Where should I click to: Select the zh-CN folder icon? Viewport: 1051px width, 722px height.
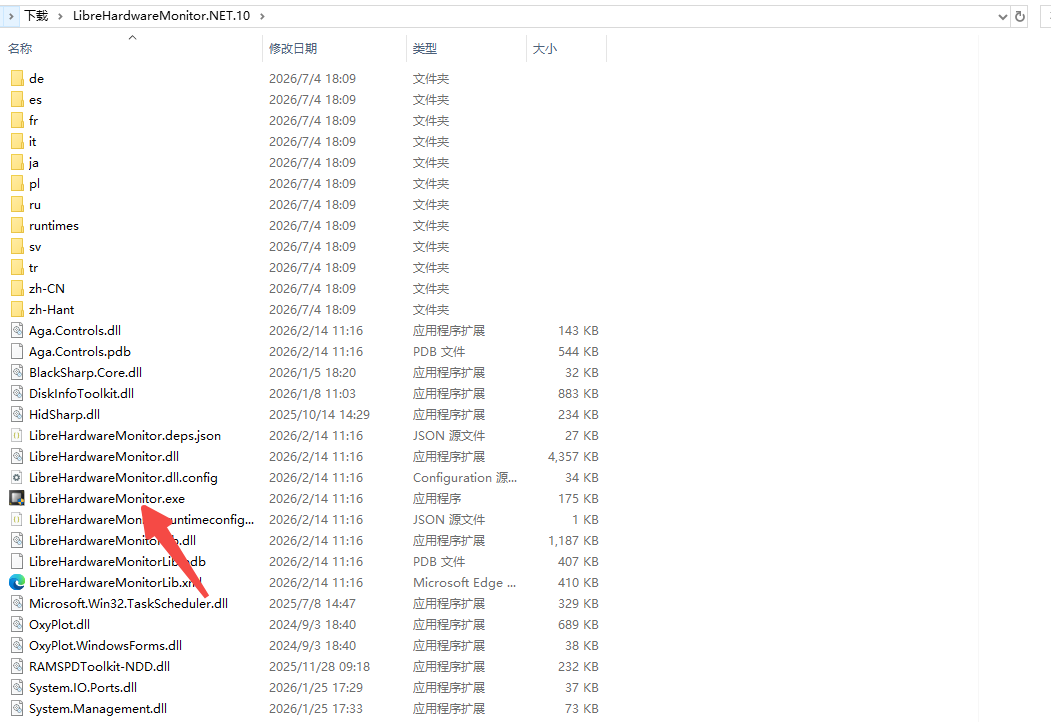coord(17,288)
